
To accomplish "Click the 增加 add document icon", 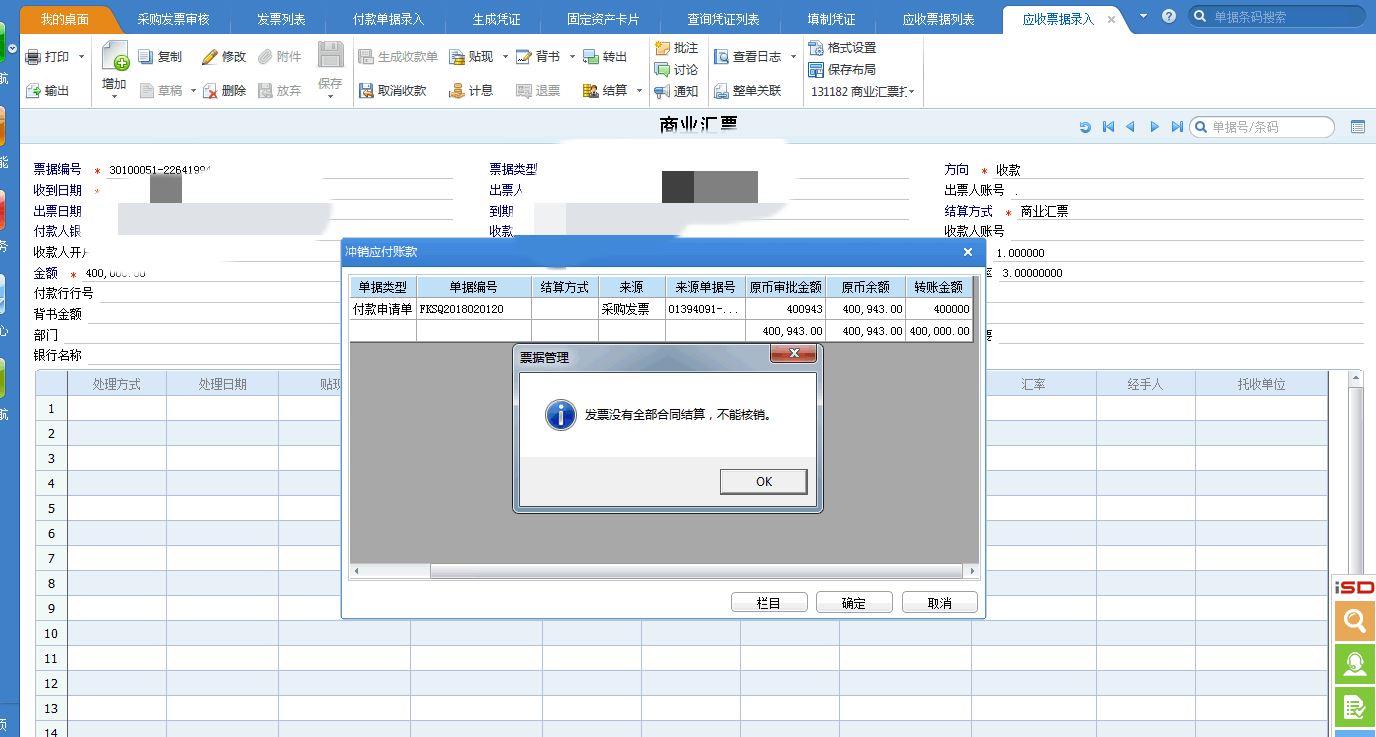I will click(115, 56).
